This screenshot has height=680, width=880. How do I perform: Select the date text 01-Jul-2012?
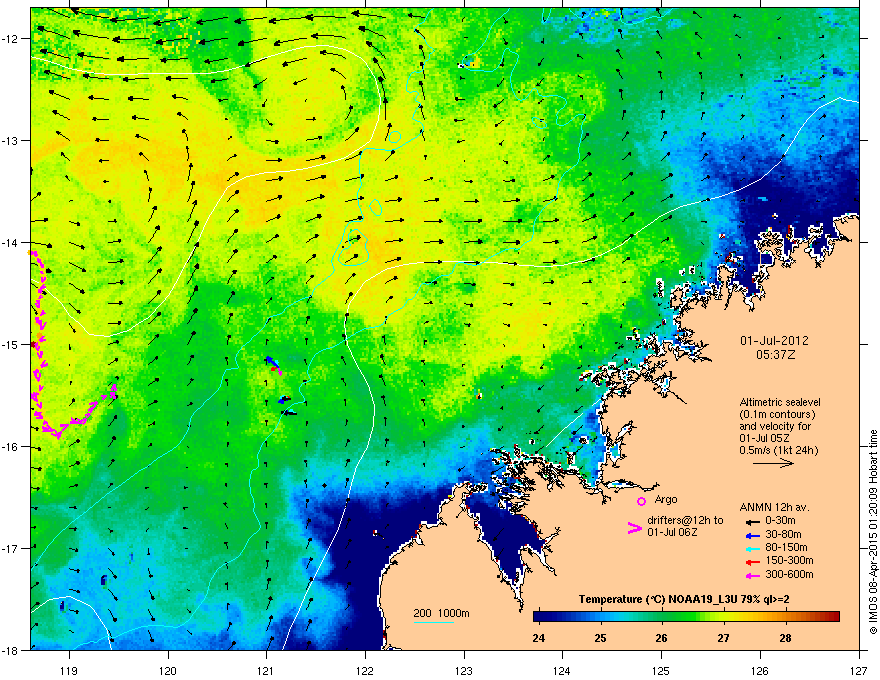(x=774, y=341)
